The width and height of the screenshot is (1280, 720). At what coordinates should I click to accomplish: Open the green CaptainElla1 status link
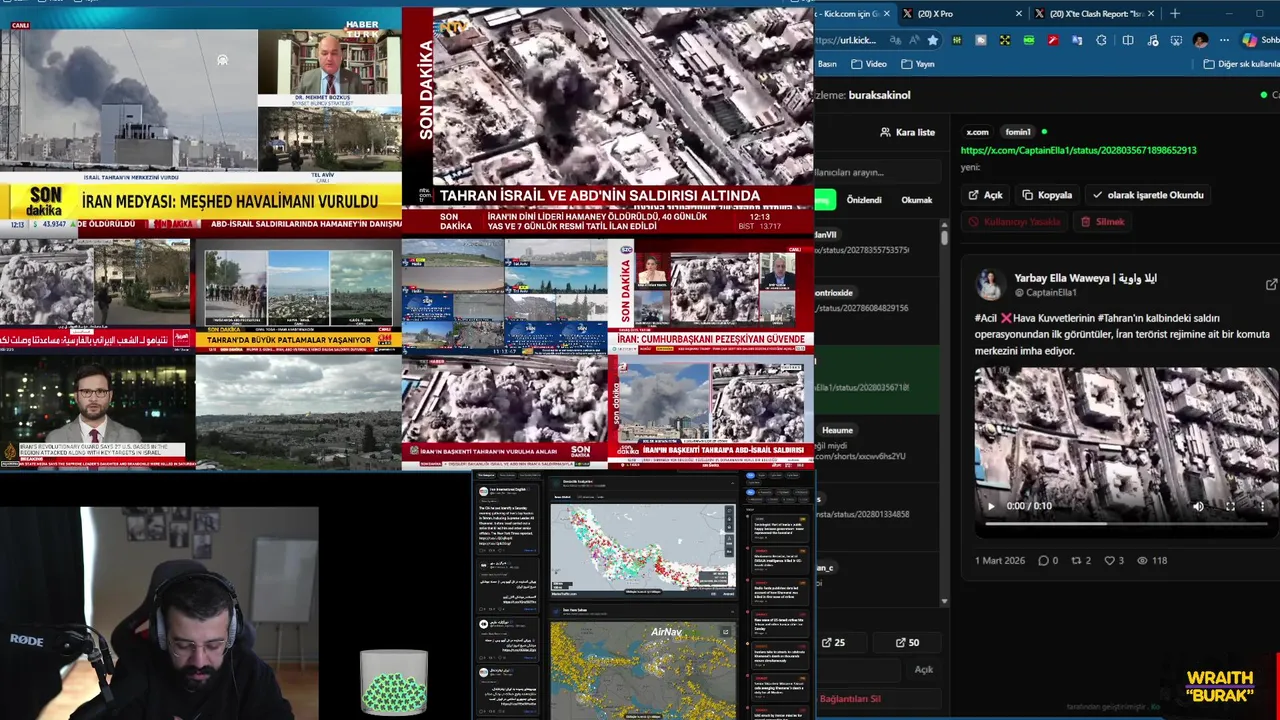coord(1078,150)
